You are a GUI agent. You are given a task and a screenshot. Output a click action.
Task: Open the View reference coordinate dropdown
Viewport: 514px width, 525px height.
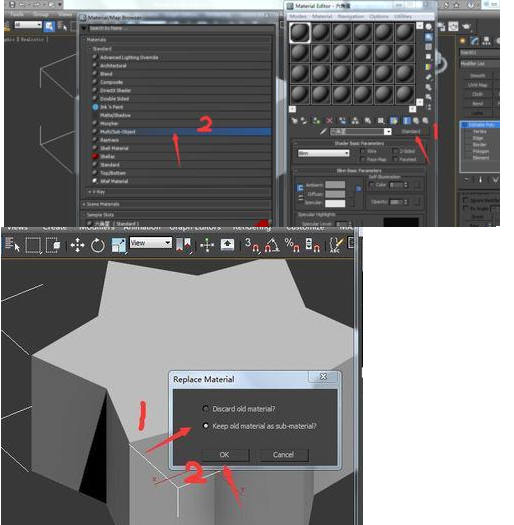tap(151, 243)
